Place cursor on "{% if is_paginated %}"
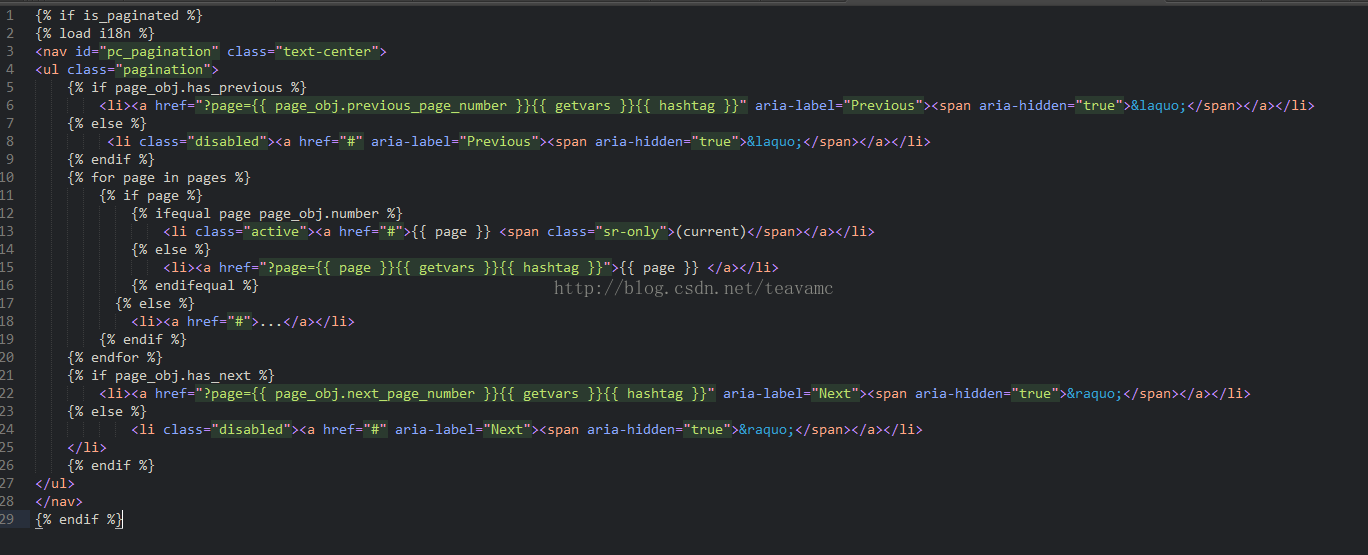 (119, 16)
